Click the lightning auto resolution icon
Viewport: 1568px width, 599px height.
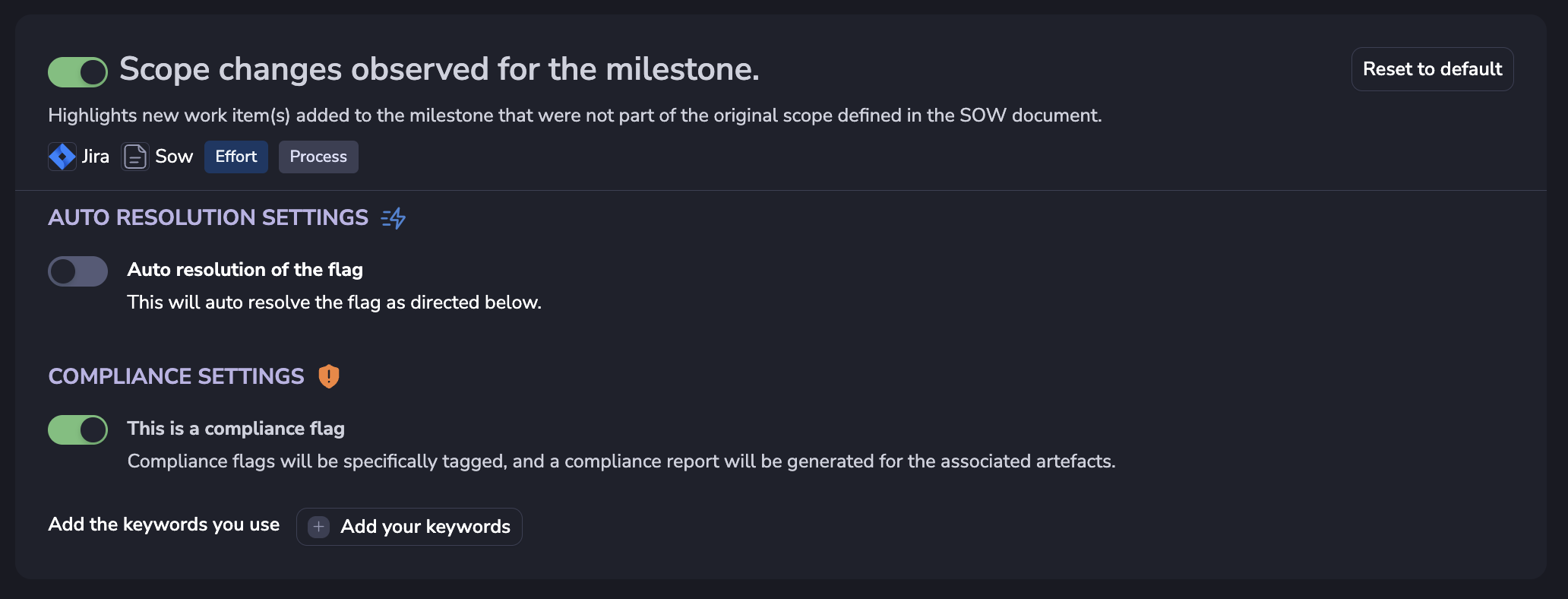pyautogui.click(x=394, y=218)
